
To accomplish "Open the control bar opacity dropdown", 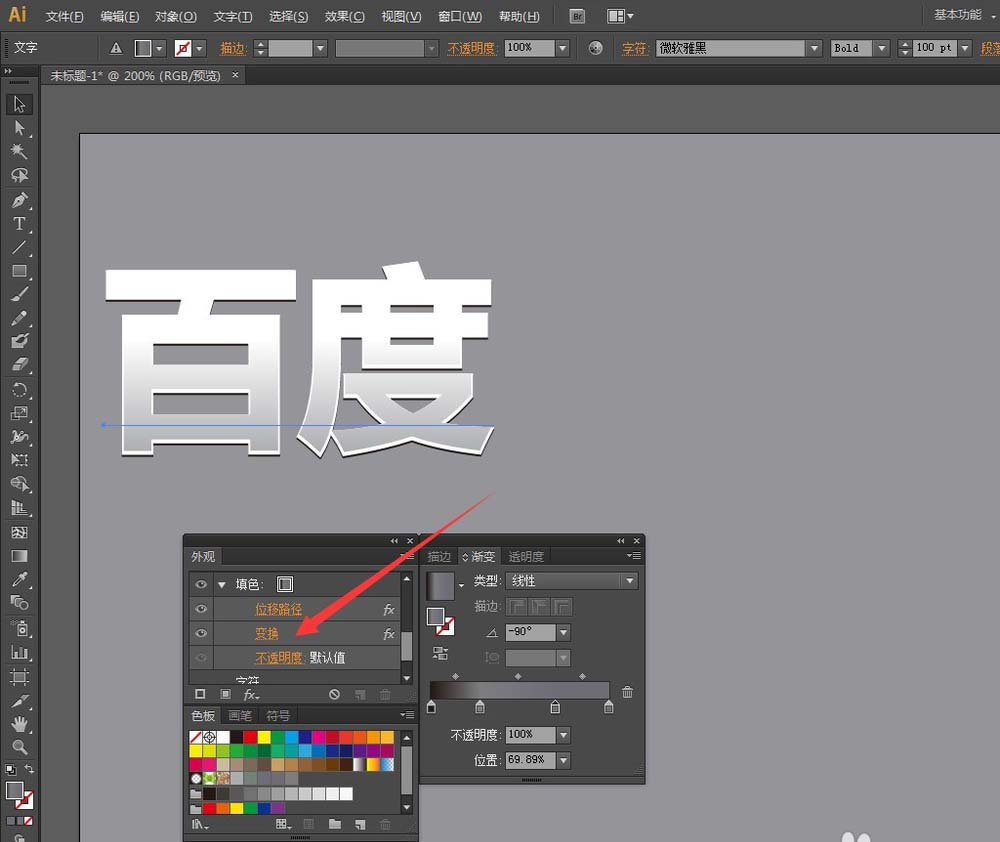I will 562,48.
